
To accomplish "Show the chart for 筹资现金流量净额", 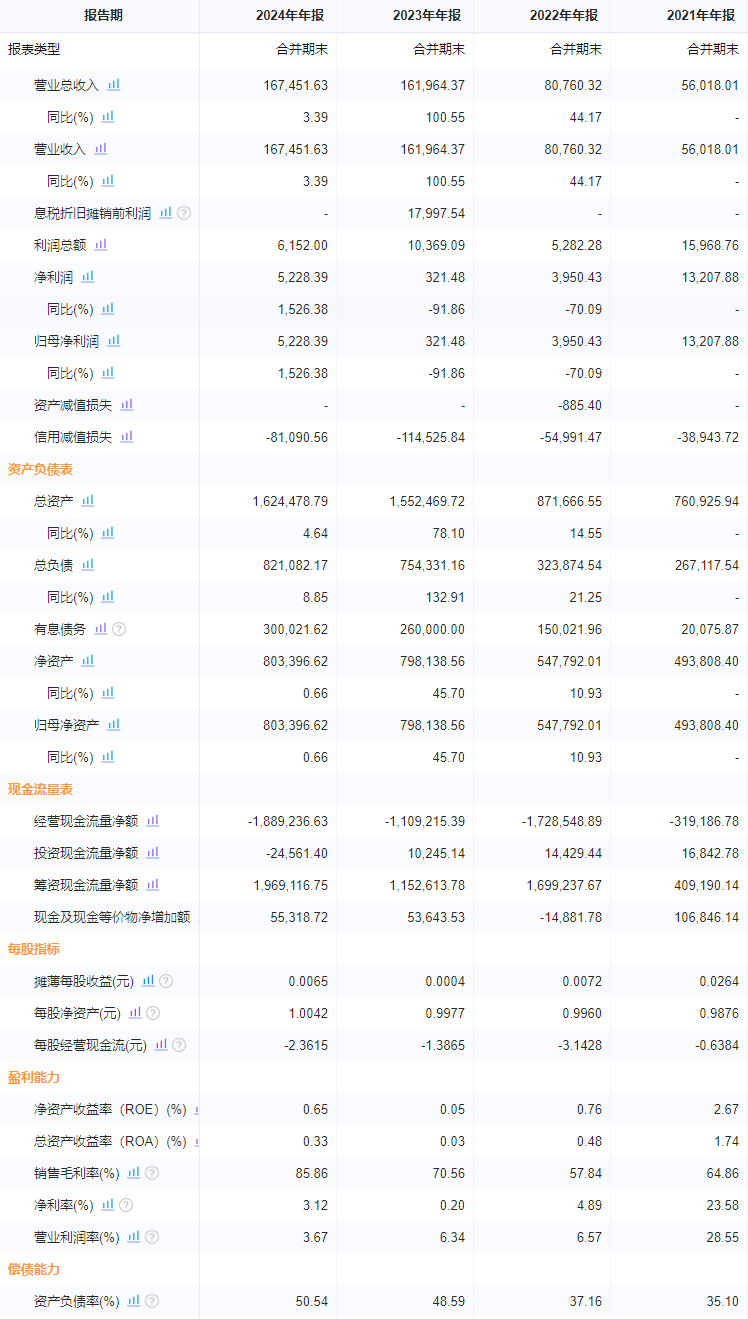I will pos(153,885).
